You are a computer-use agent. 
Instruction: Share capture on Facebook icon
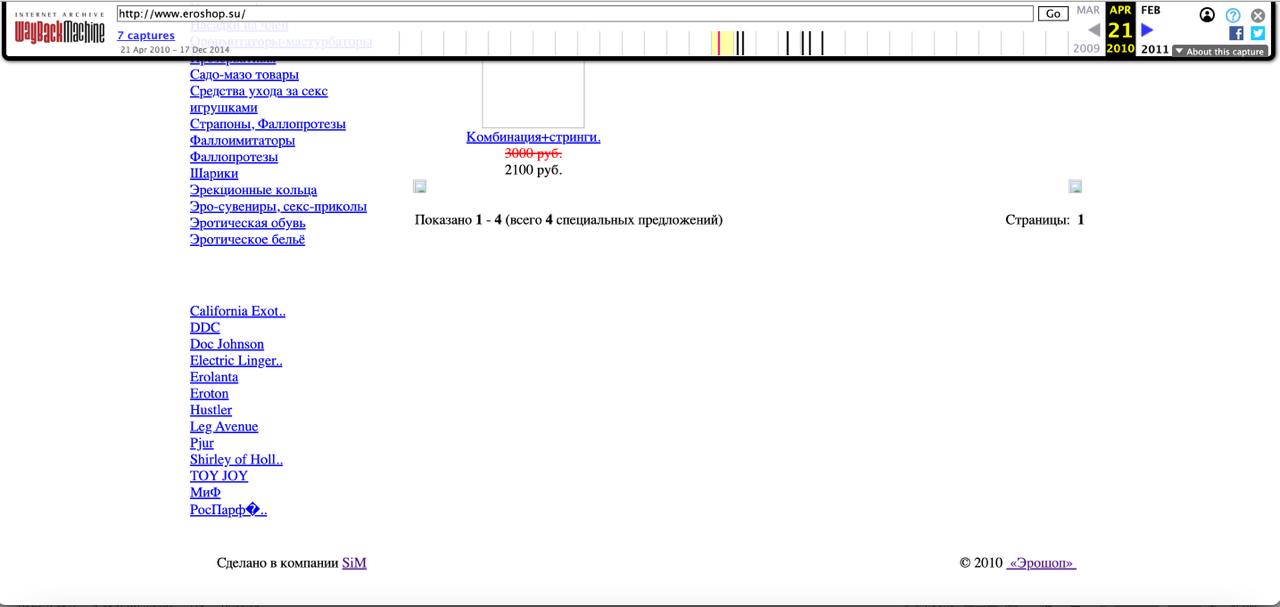(x=1236, y=33)
